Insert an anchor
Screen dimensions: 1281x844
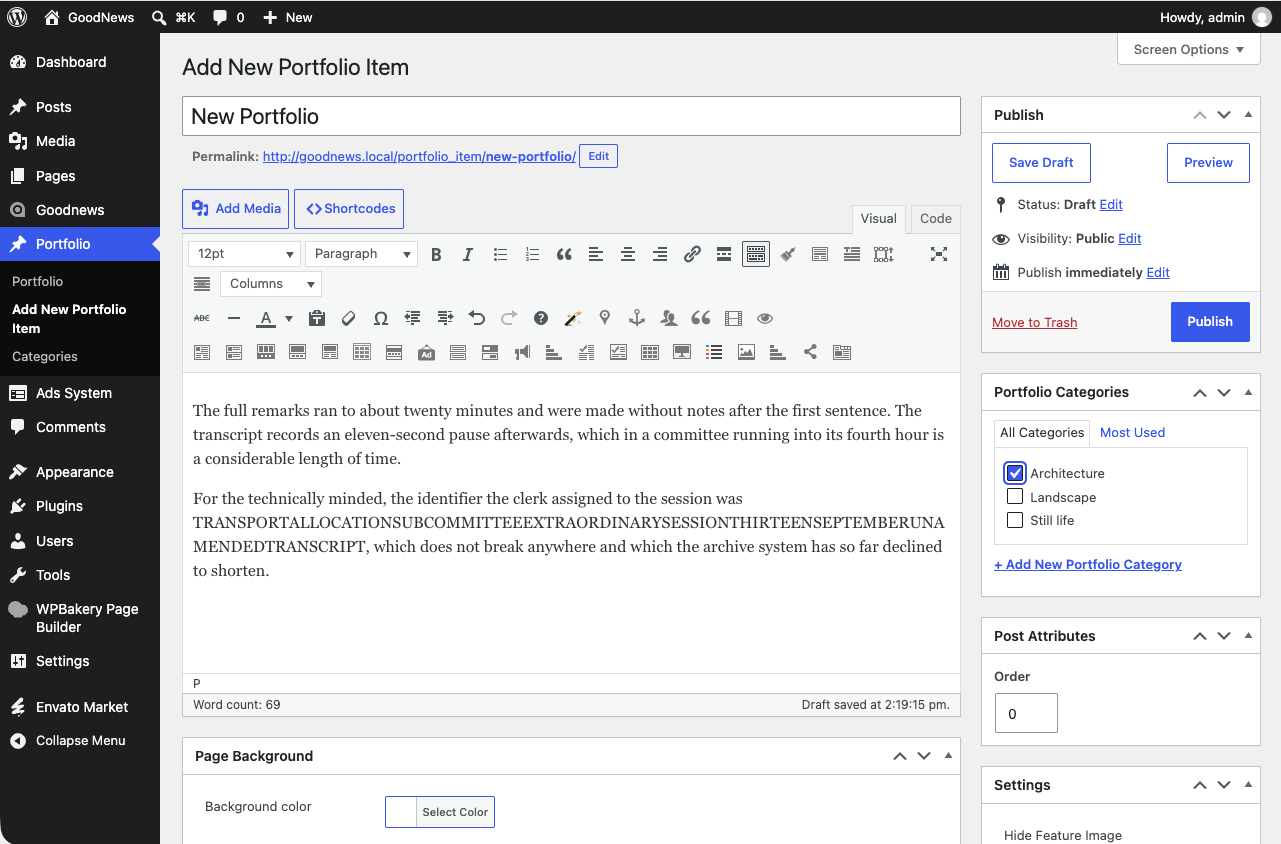pyautogui.click(x=637, y=318)
